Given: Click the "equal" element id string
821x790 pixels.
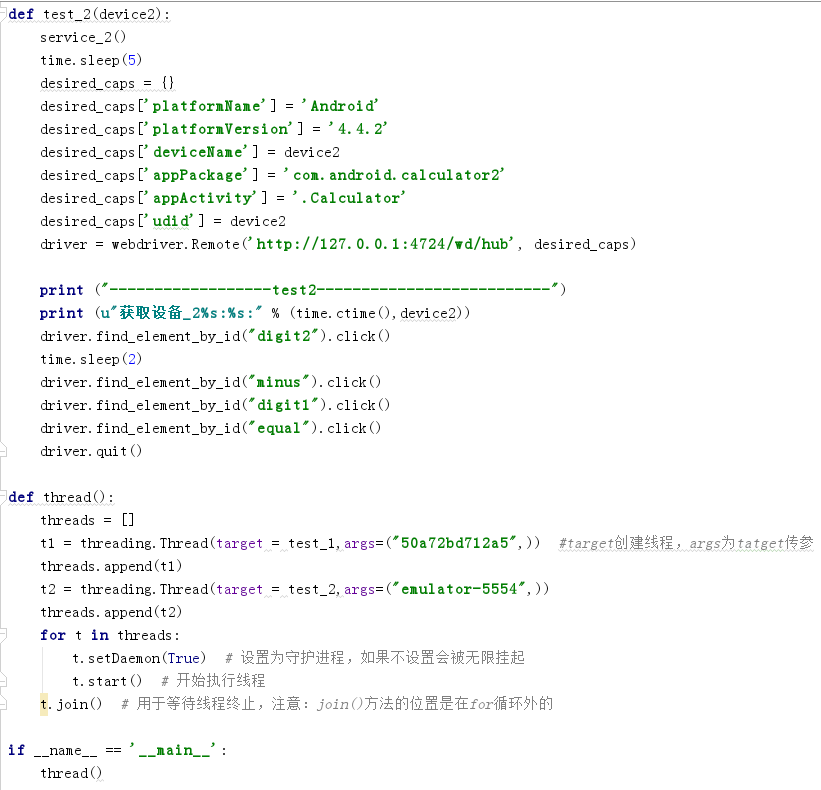Looking at the screenshot, I should point(279,428).
